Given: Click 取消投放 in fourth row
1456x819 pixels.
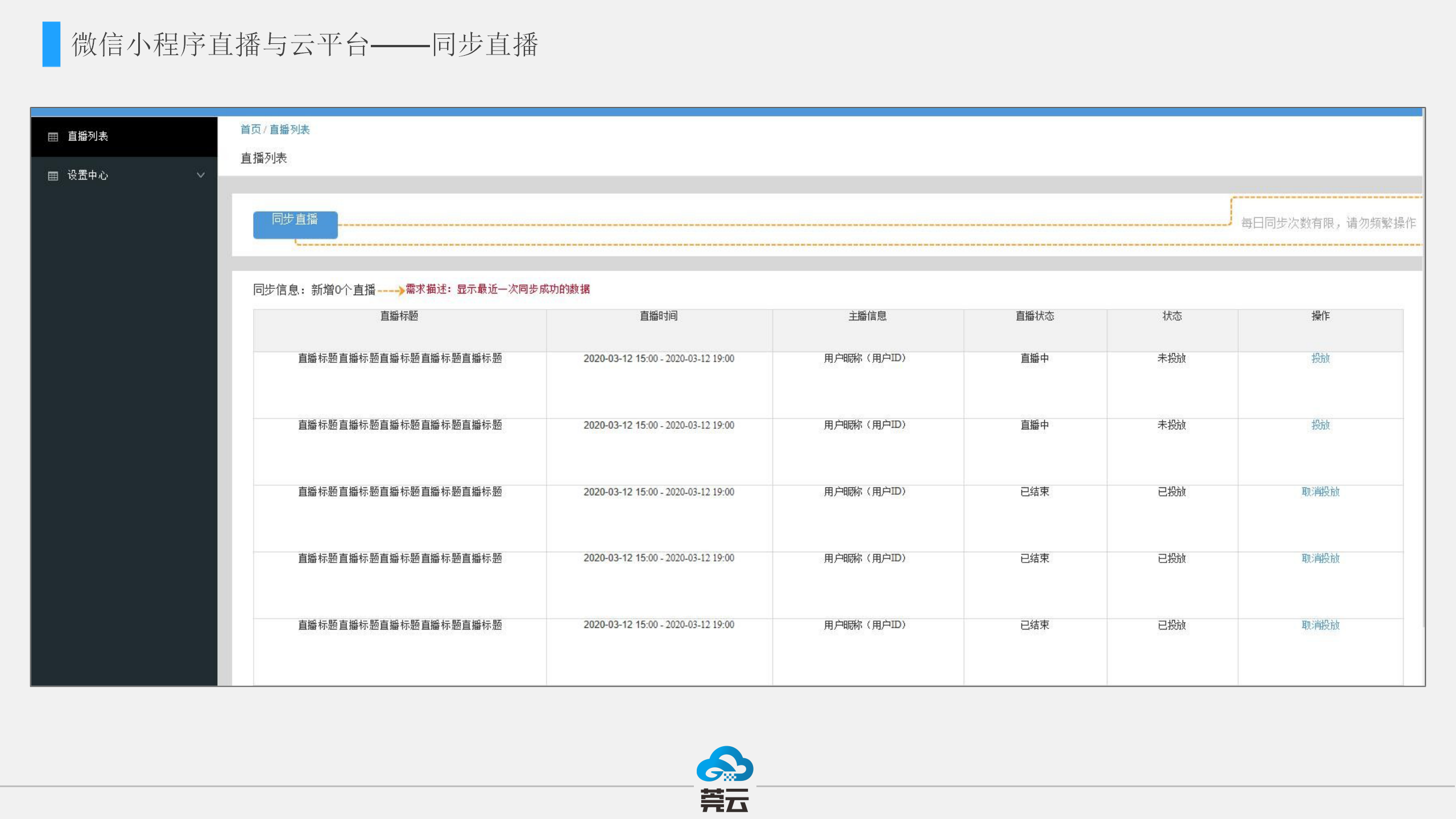Looking at the screenshot, I should (1320, 558).
